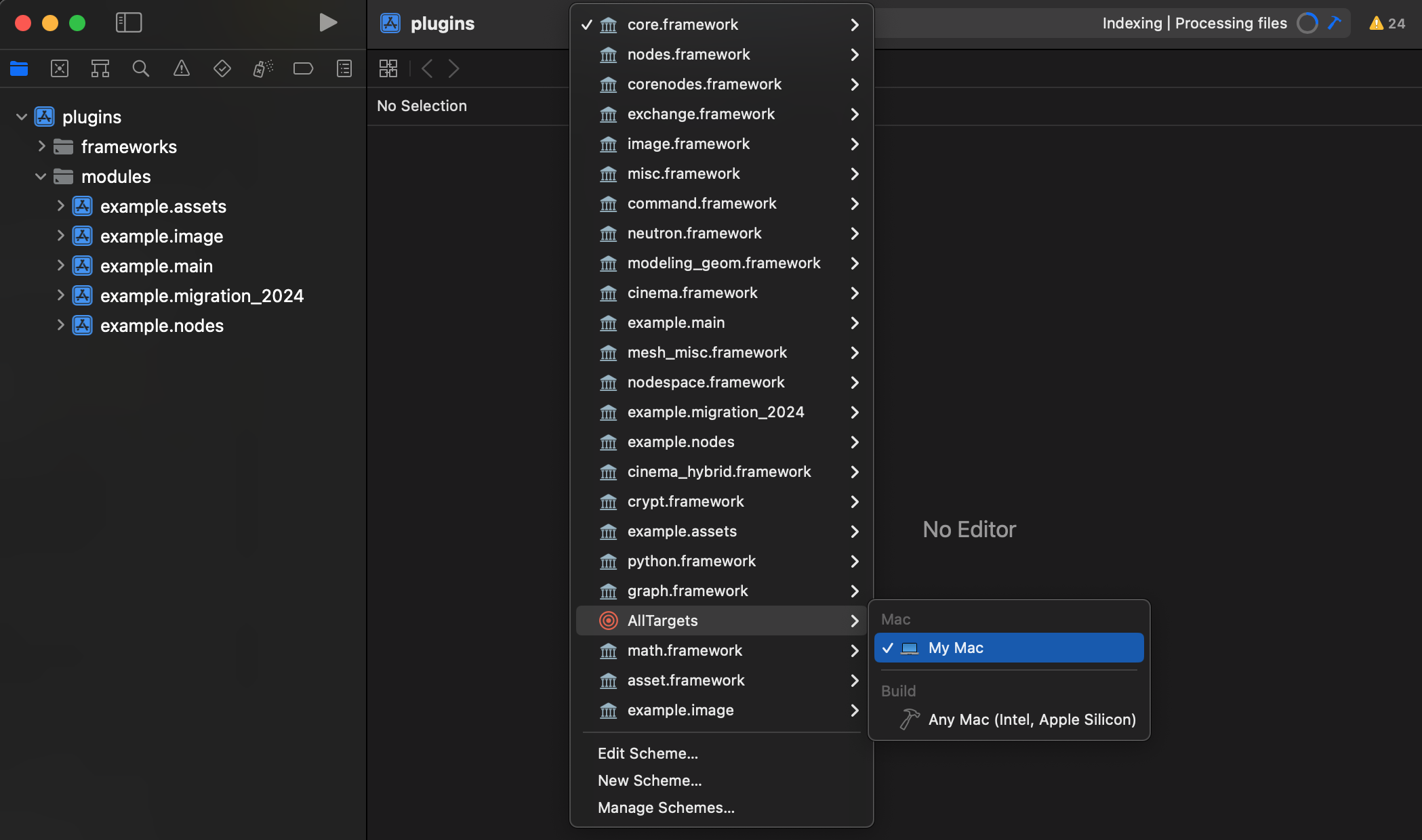This screenshot has width=1422, height=840.
Task: Open the Find navigator magnifier
Action: click(x=141, y=68)
